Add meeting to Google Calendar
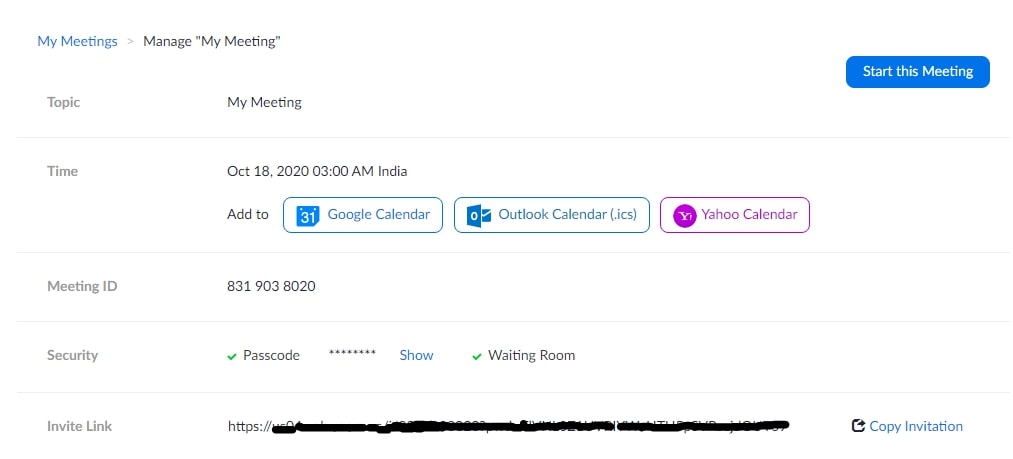This screenshot has width=1013, height=459. [362, 215]
